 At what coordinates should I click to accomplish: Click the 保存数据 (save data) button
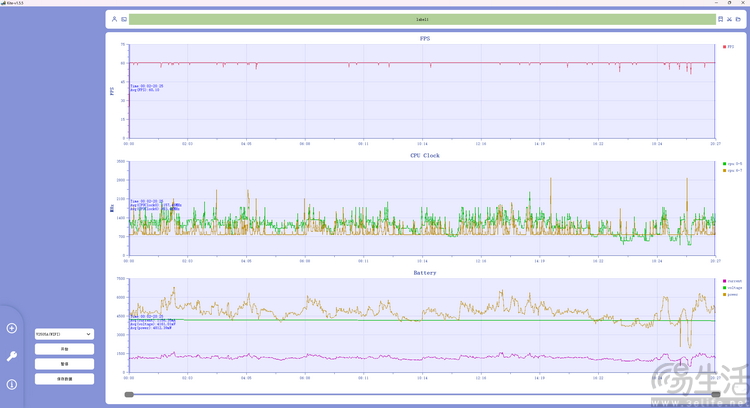click(x=64, y=379)
